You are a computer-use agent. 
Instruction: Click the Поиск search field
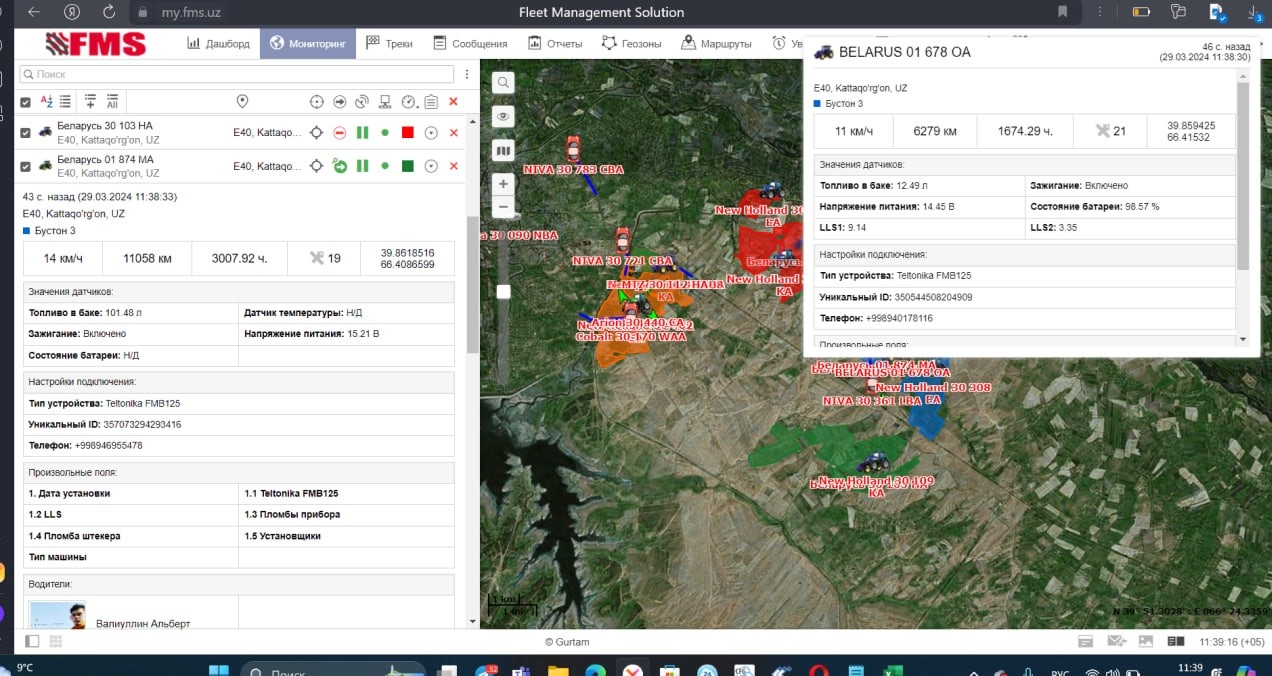point(238,75)
